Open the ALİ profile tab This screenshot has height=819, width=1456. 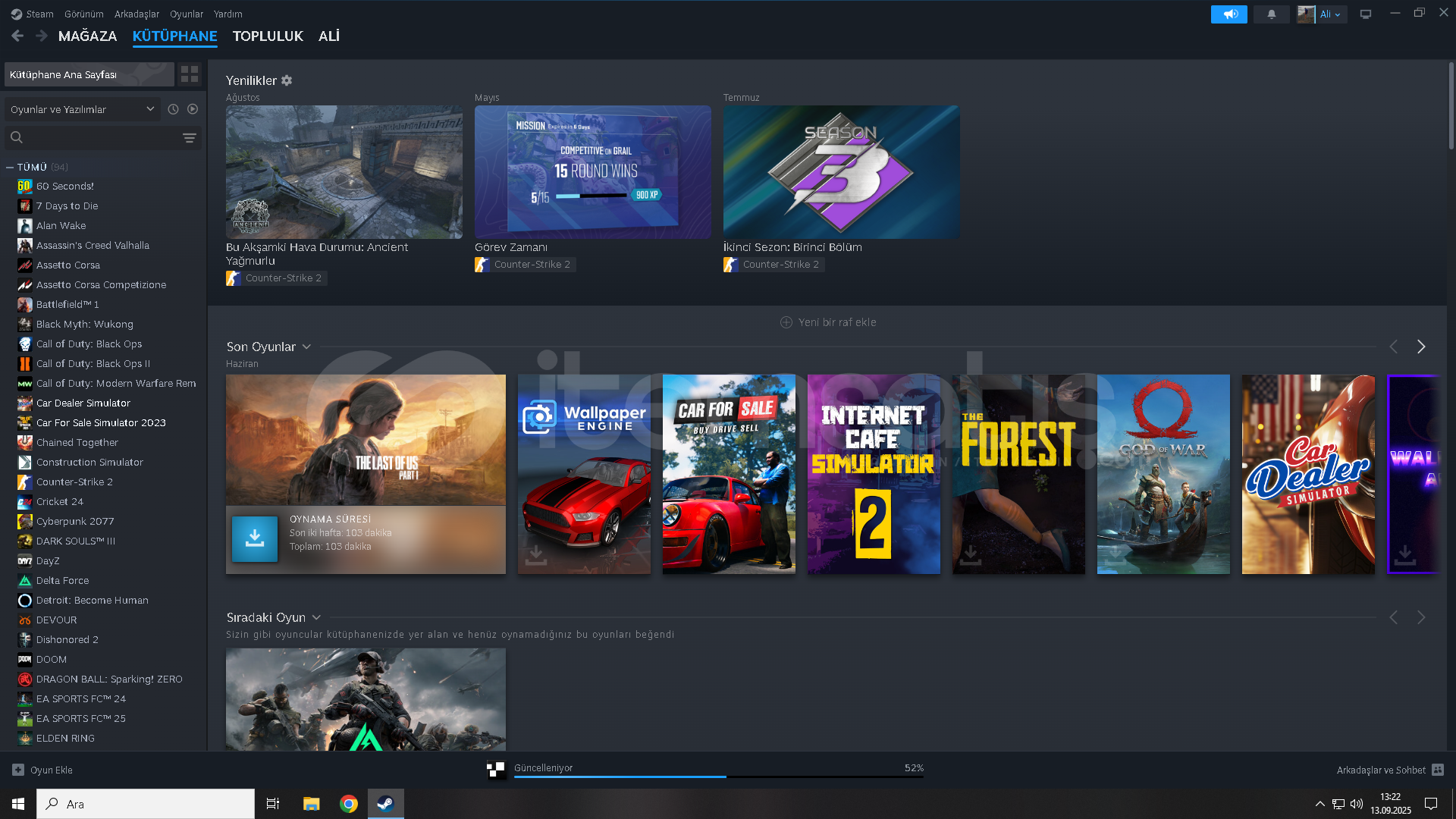(x=329, y=36)
